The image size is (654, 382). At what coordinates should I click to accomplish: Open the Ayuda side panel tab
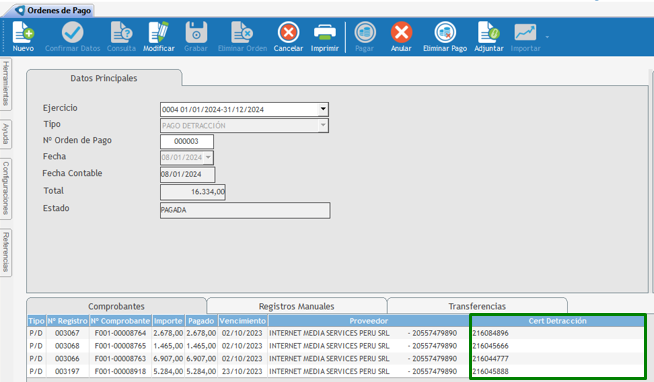[x=5, y=134]
